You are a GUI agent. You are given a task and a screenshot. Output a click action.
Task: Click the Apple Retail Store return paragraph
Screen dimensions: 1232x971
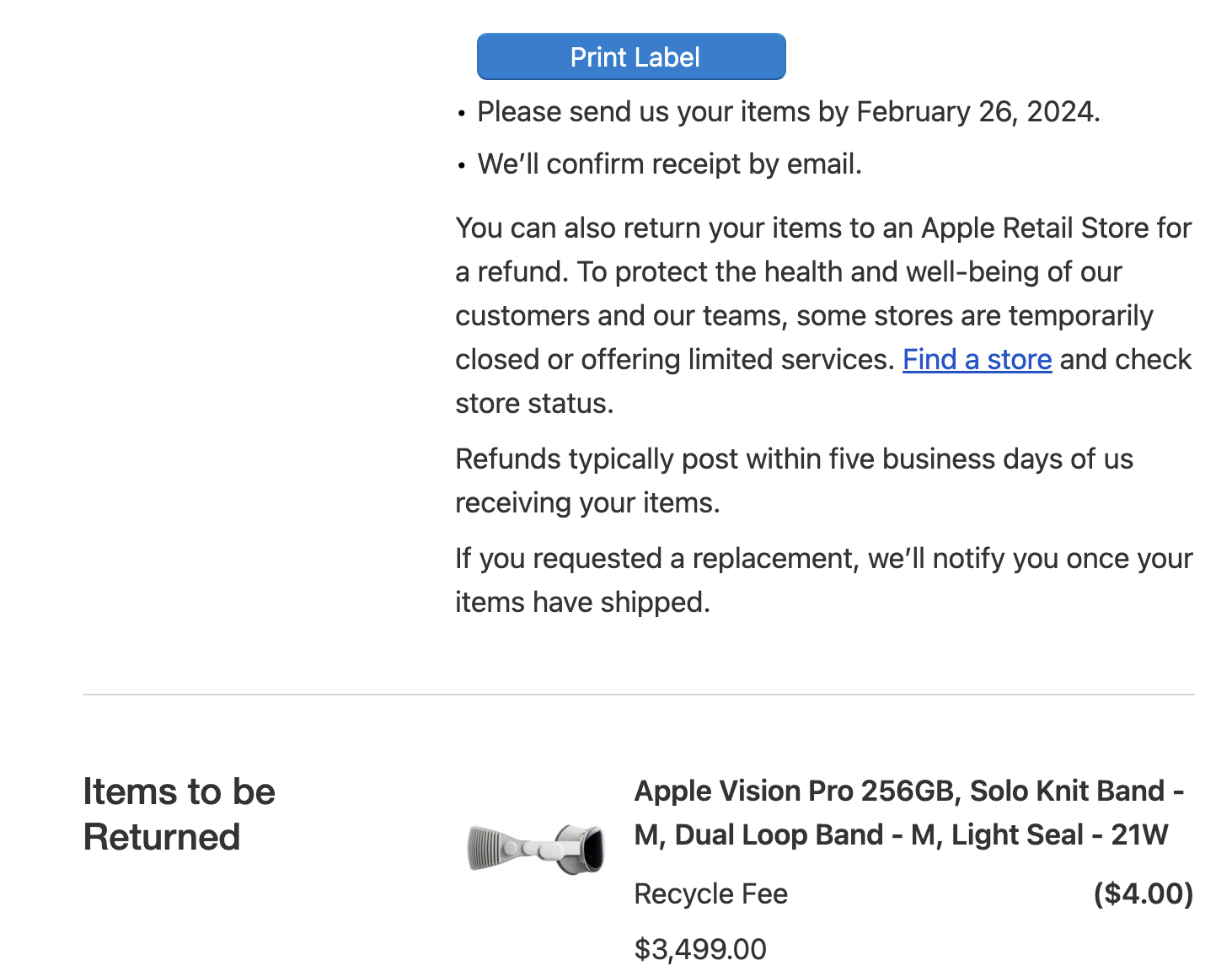pyautogui.click(x=822, y=271)
